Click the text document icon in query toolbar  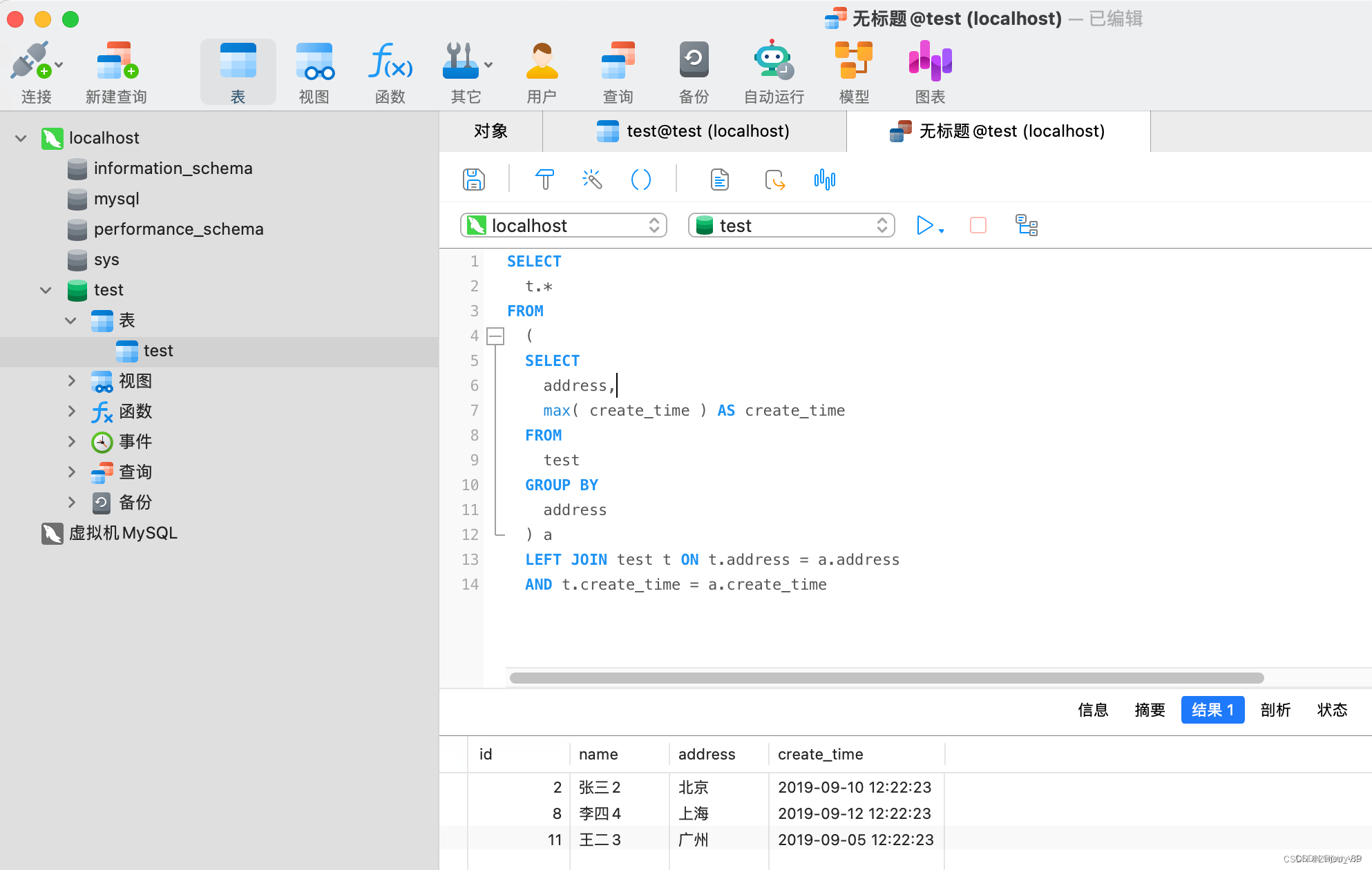(720, 180)
